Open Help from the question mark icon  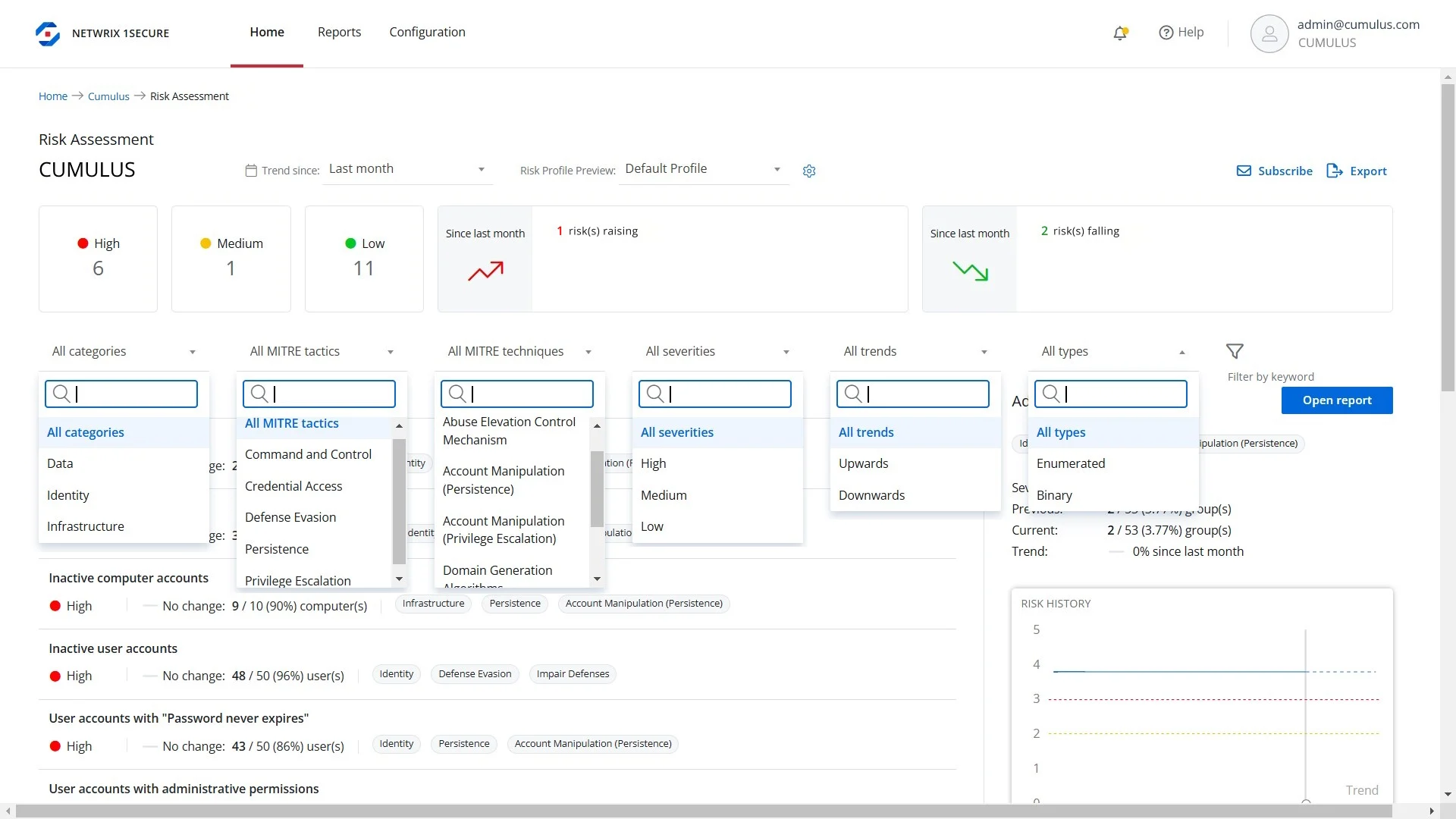click(x=1166, y=33)
